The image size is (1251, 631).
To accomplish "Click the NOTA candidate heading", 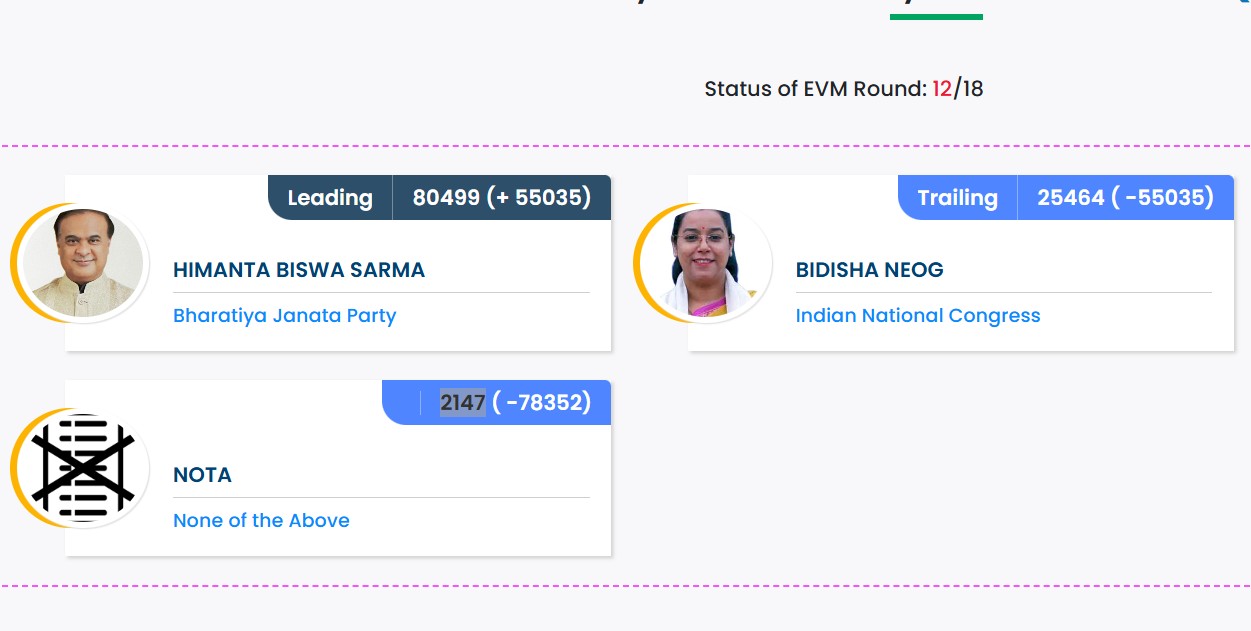I will pyautogui.click(x=202, y=475).
